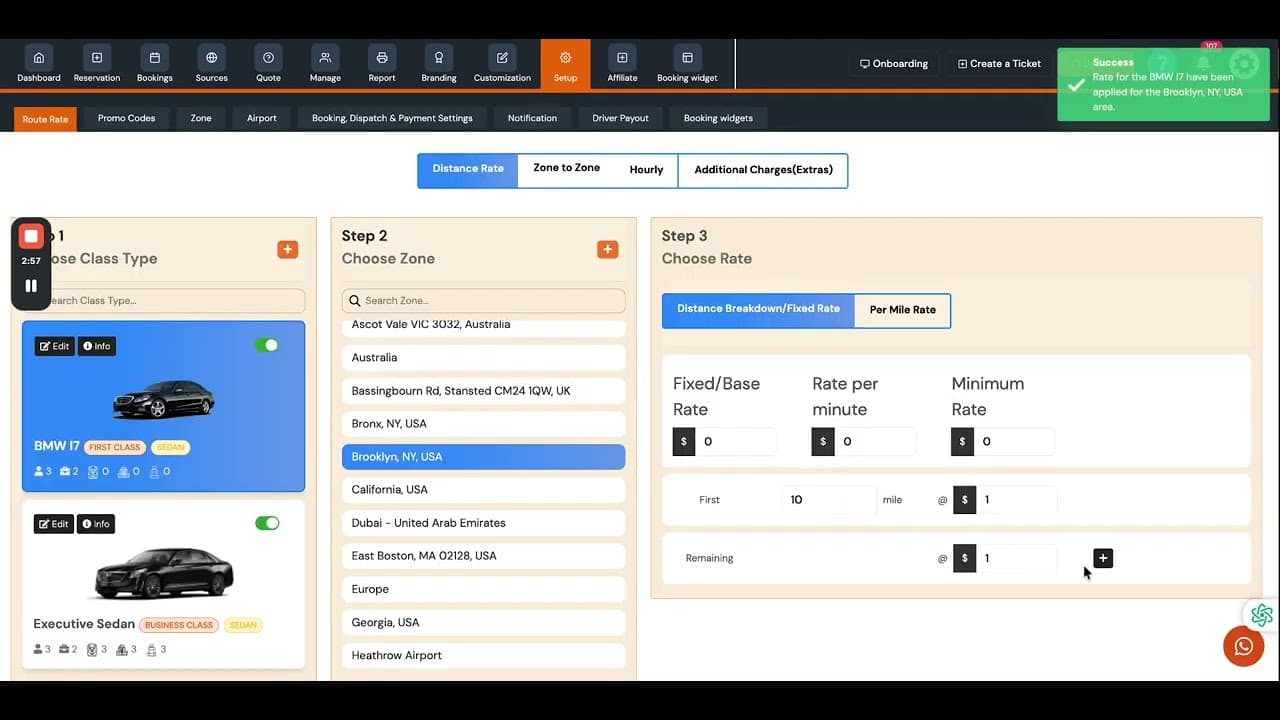Click the Fixed/Base Rate input
Viewport: 1280px width, 720px height.
(x=735, y=441)
